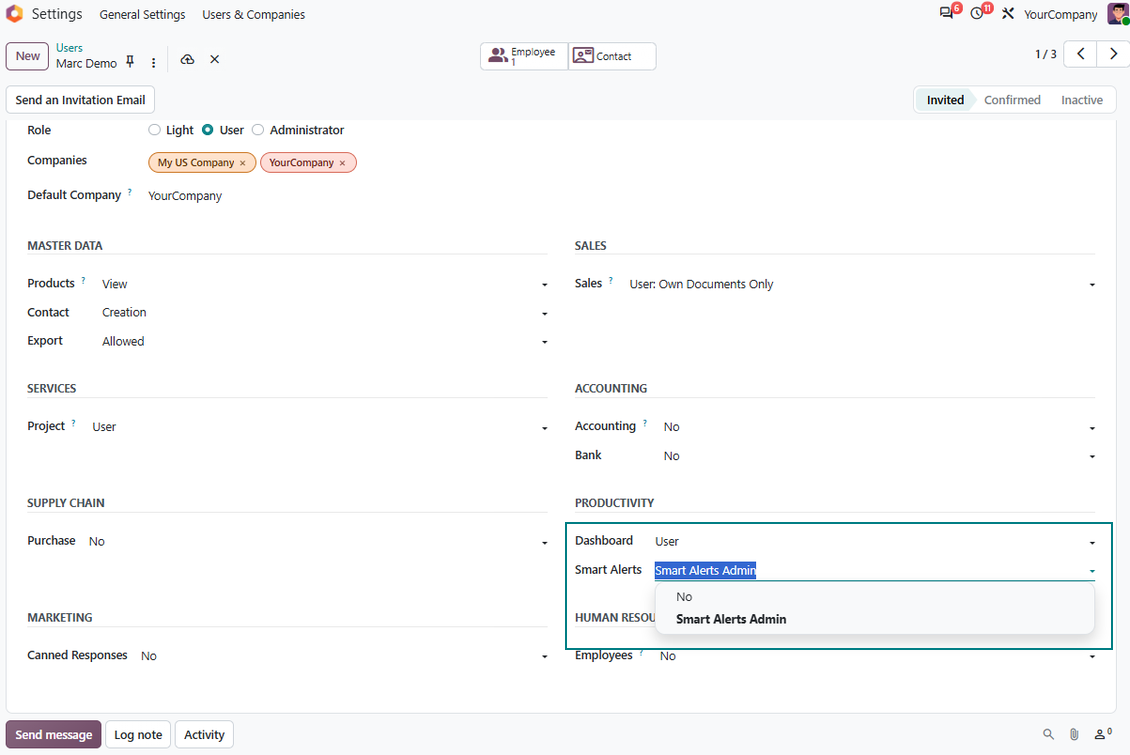Open the Employee smart button

click(524, 56)
